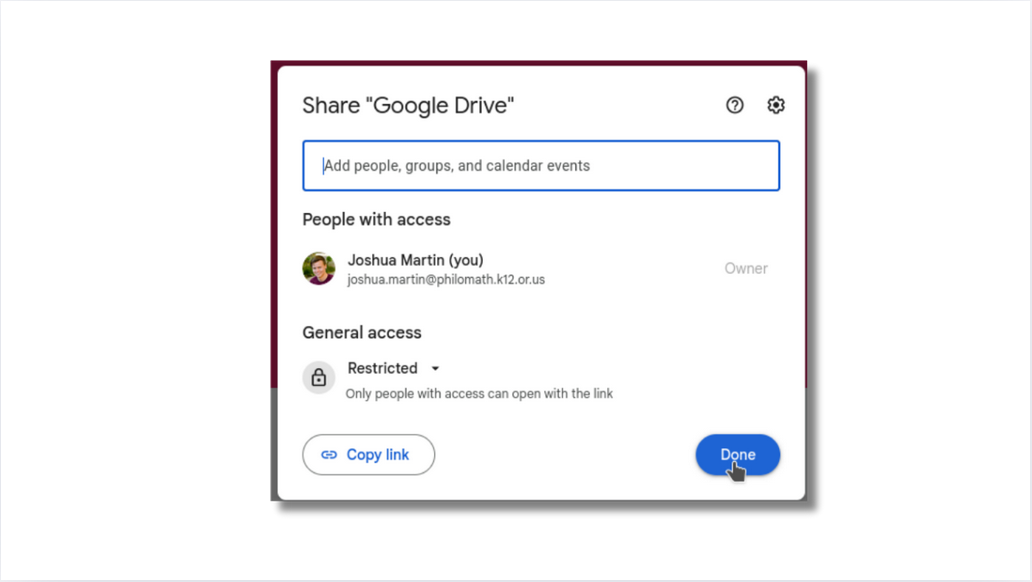Click the Owner role label

pos(746,269)
